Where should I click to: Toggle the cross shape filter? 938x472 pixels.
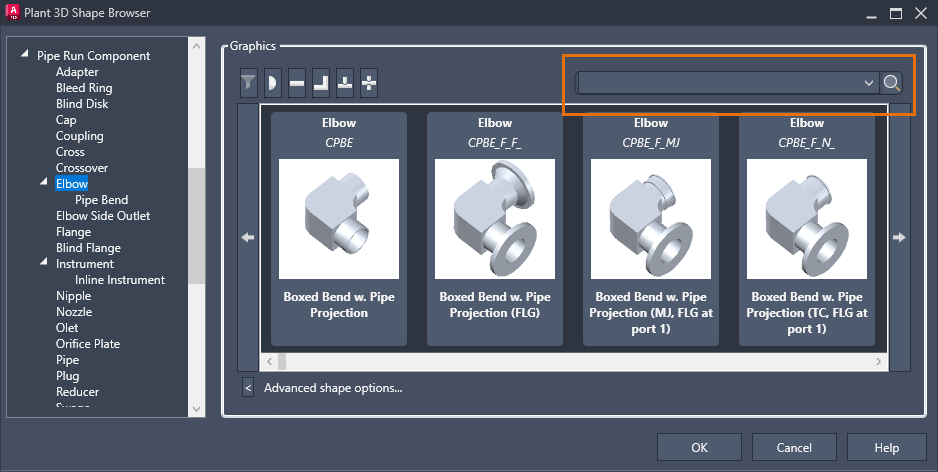point(369,83)
